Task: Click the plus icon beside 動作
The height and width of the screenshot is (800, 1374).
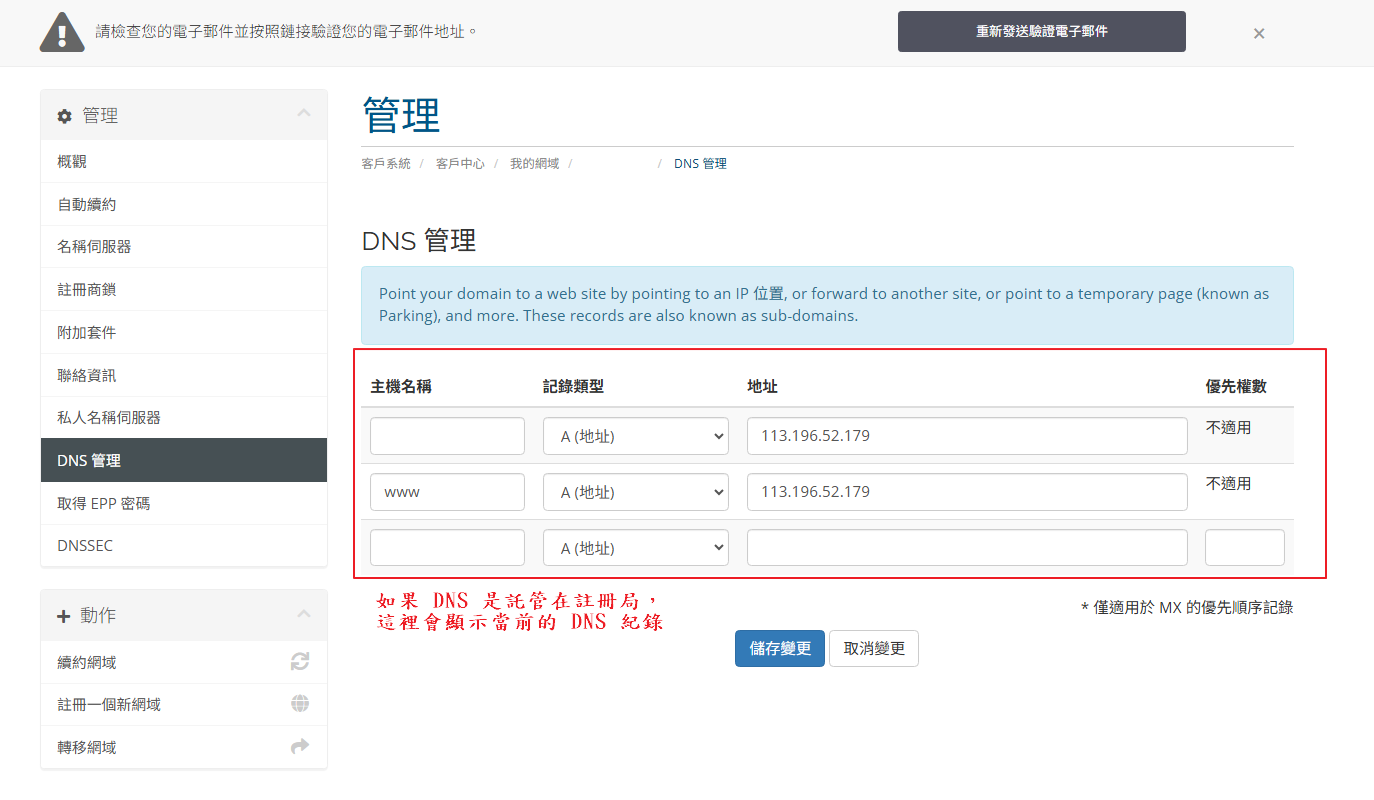Action: tap(65, 616)
